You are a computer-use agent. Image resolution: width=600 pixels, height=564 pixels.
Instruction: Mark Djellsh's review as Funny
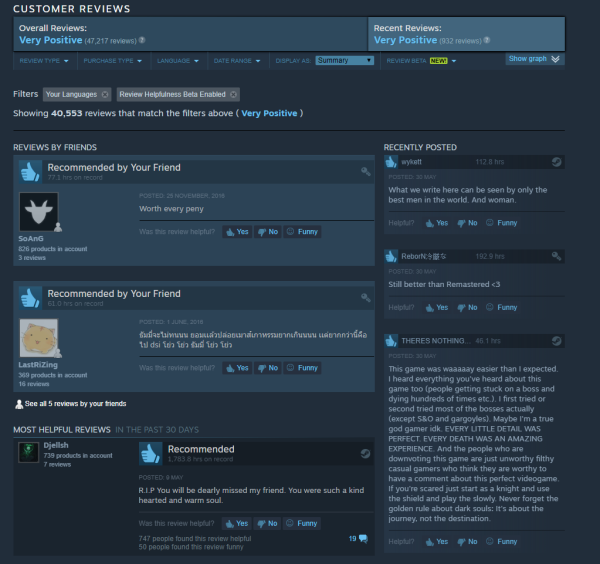coord(302,523)
